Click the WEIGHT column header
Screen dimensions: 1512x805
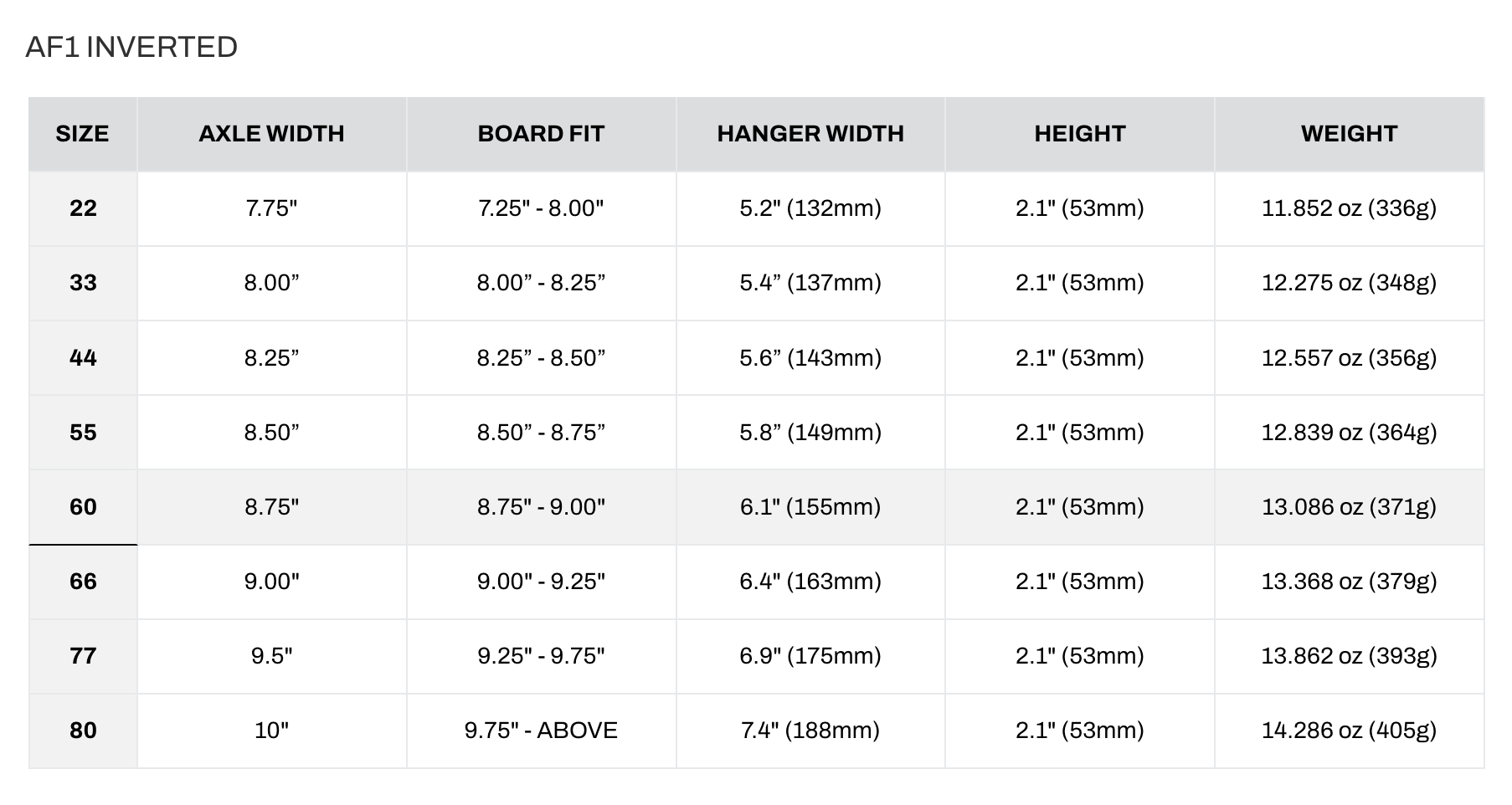[1350, 134]
